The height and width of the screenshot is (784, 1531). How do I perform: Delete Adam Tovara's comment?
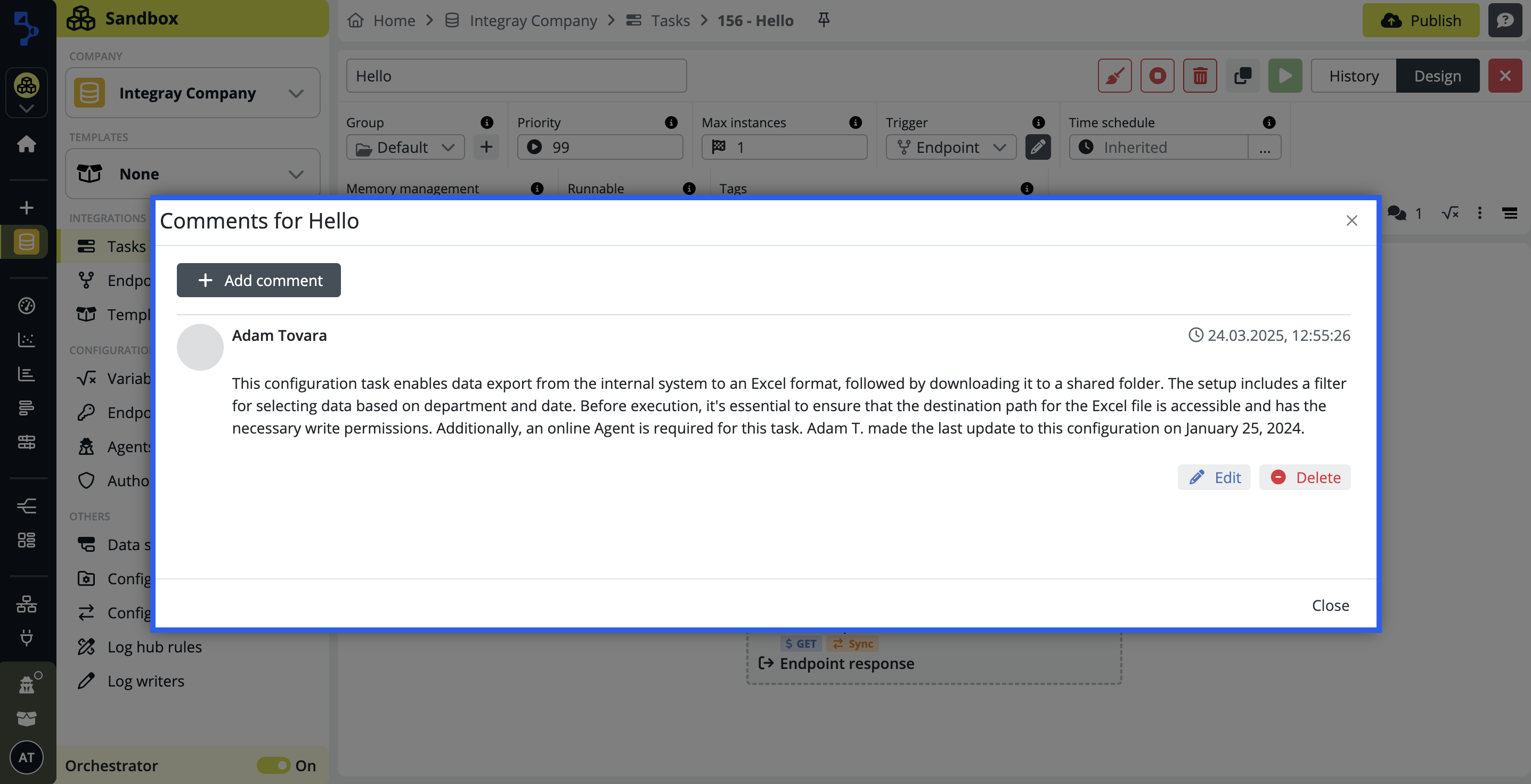coord(1305,477)
